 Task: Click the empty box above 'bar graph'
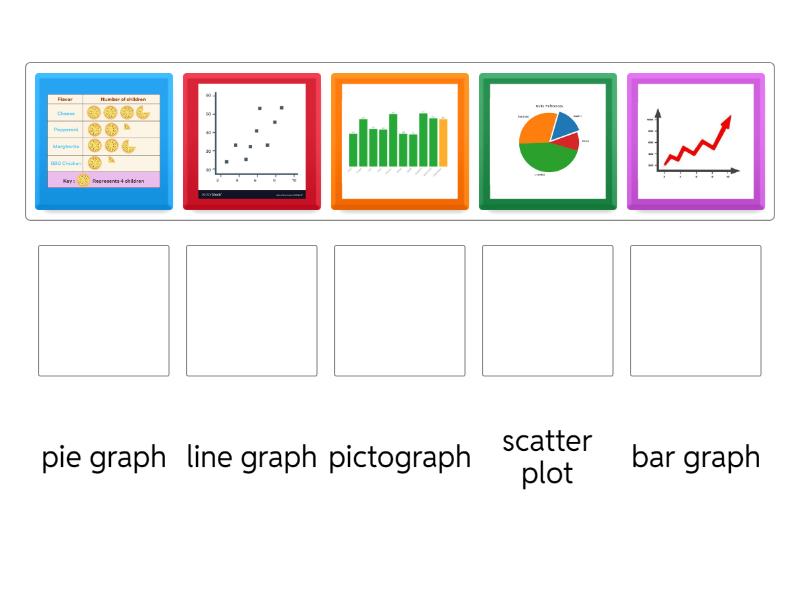(x=696, y=311)
